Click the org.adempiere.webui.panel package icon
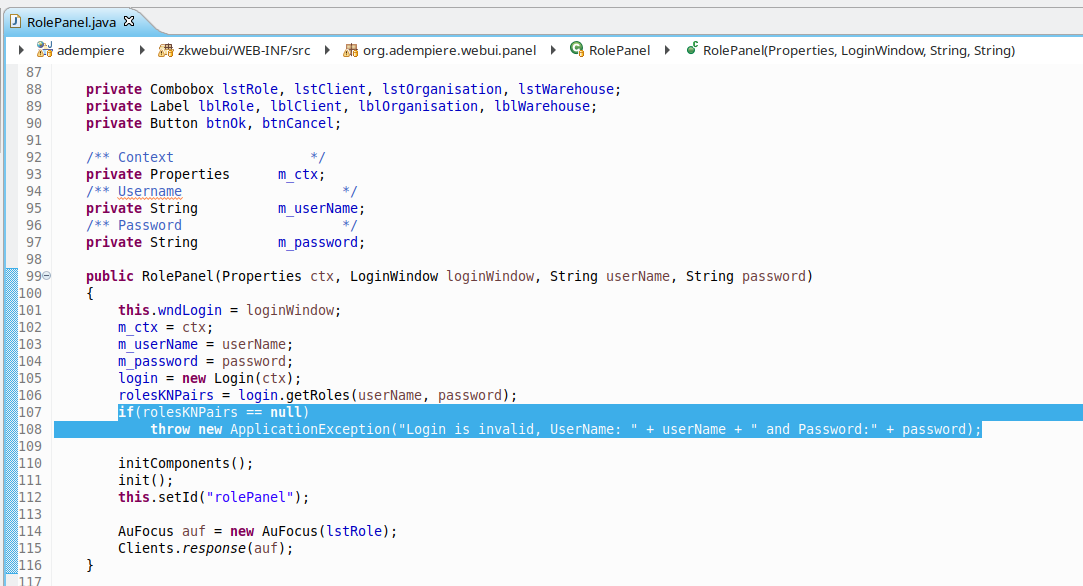The image size is (1083, 586). tap(351, 50)
